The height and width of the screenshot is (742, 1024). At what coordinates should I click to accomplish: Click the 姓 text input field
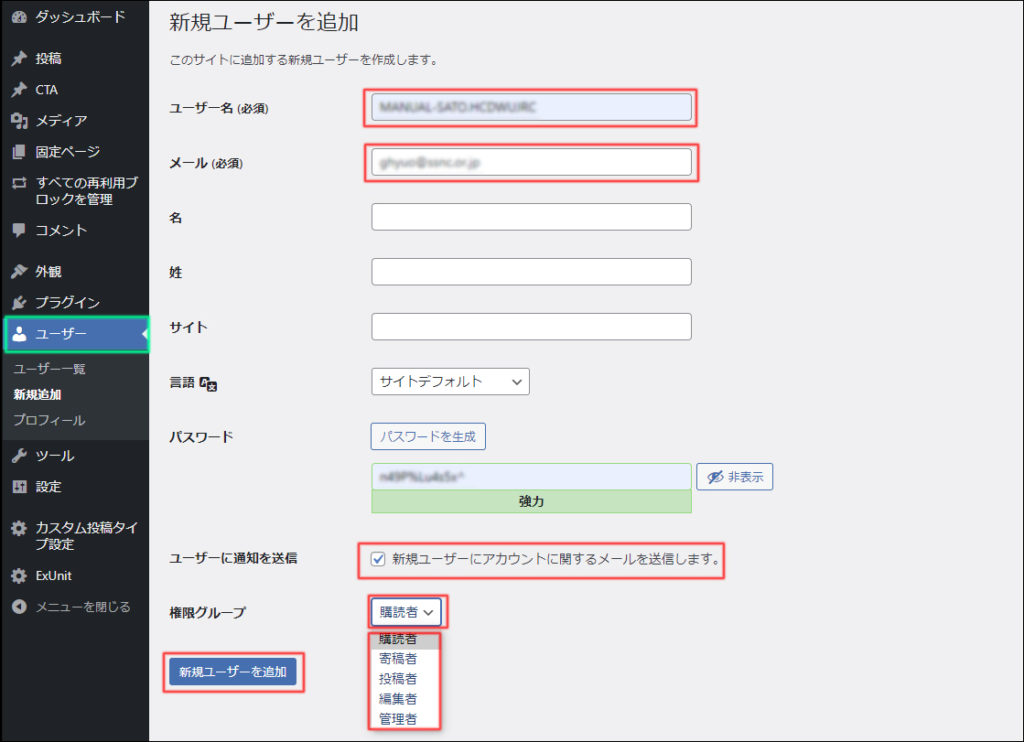[x=531, y=272]
